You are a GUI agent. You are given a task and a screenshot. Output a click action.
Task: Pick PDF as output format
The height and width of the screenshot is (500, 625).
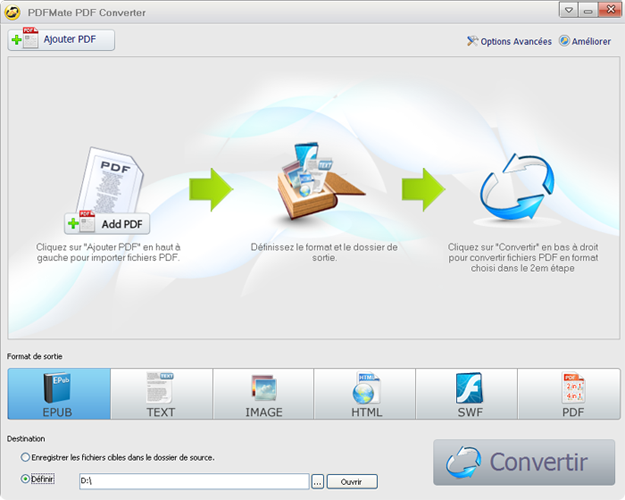[568, 394]
